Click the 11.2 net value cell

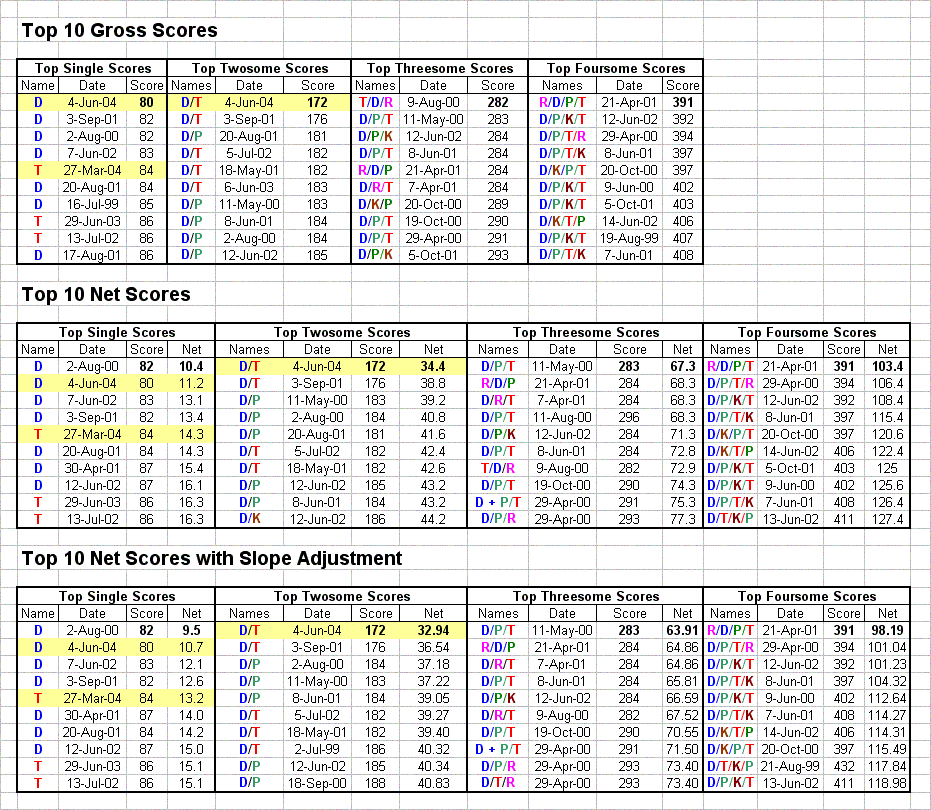tap(191, 384)
